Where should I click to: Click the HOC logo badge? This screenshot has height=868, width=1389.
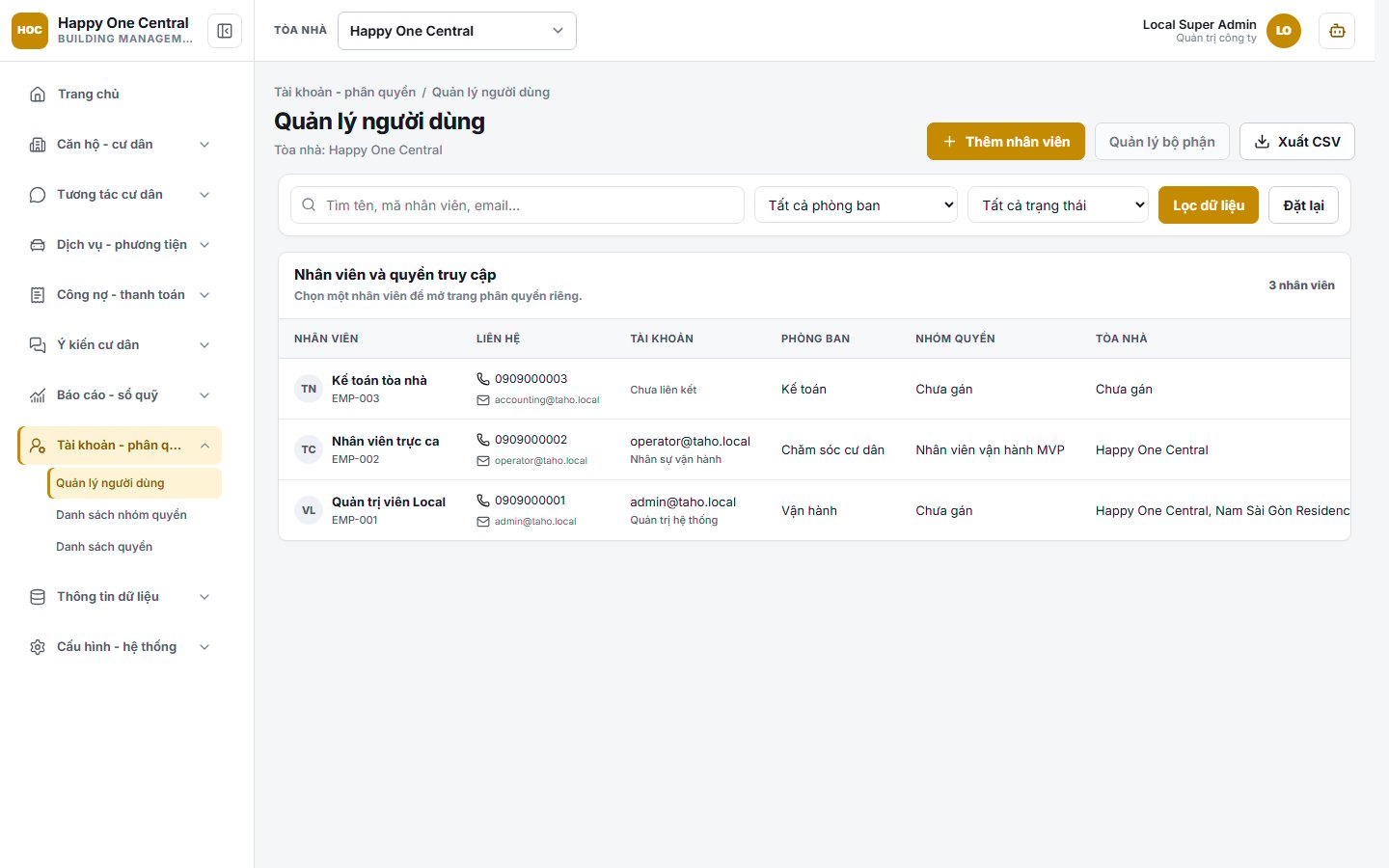[30, 31]
